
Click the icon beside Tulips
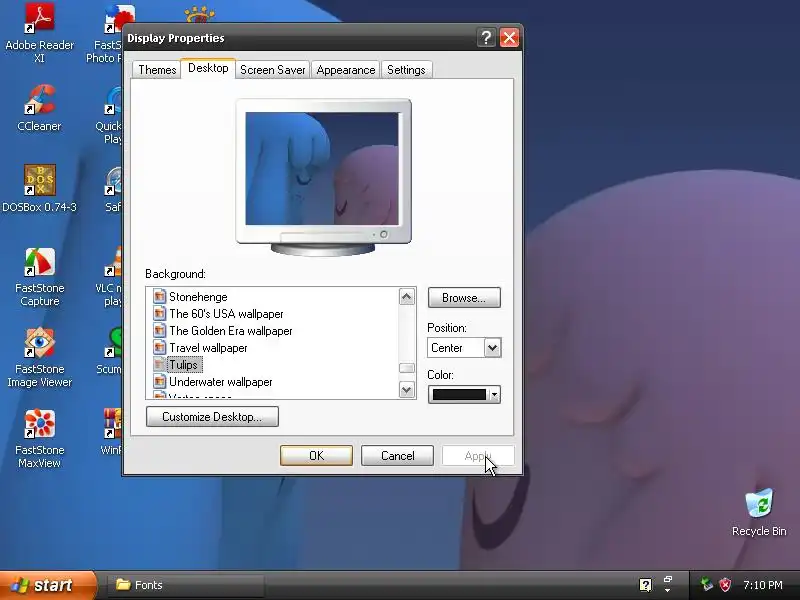pyautogui.click(x=160, y=364)
